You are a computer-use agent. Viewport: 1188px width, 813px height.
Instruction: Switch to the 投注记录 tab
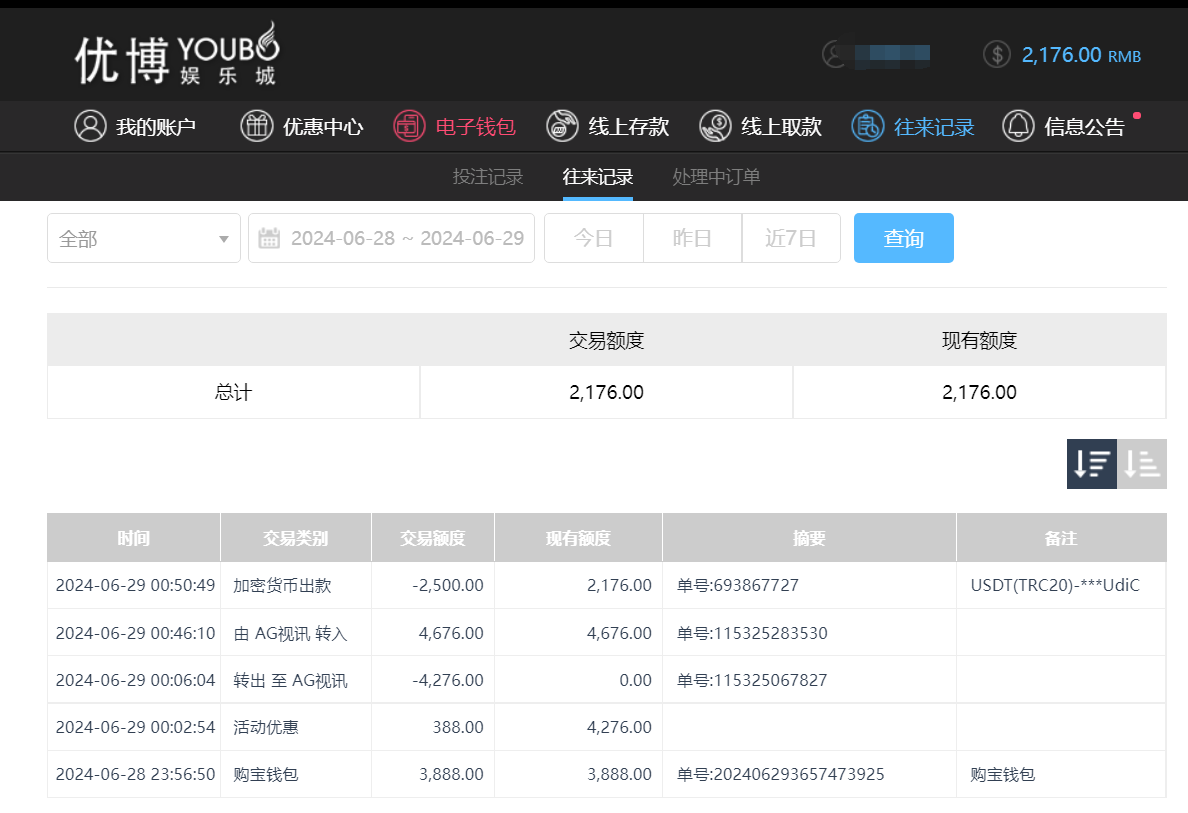(487, 177)
